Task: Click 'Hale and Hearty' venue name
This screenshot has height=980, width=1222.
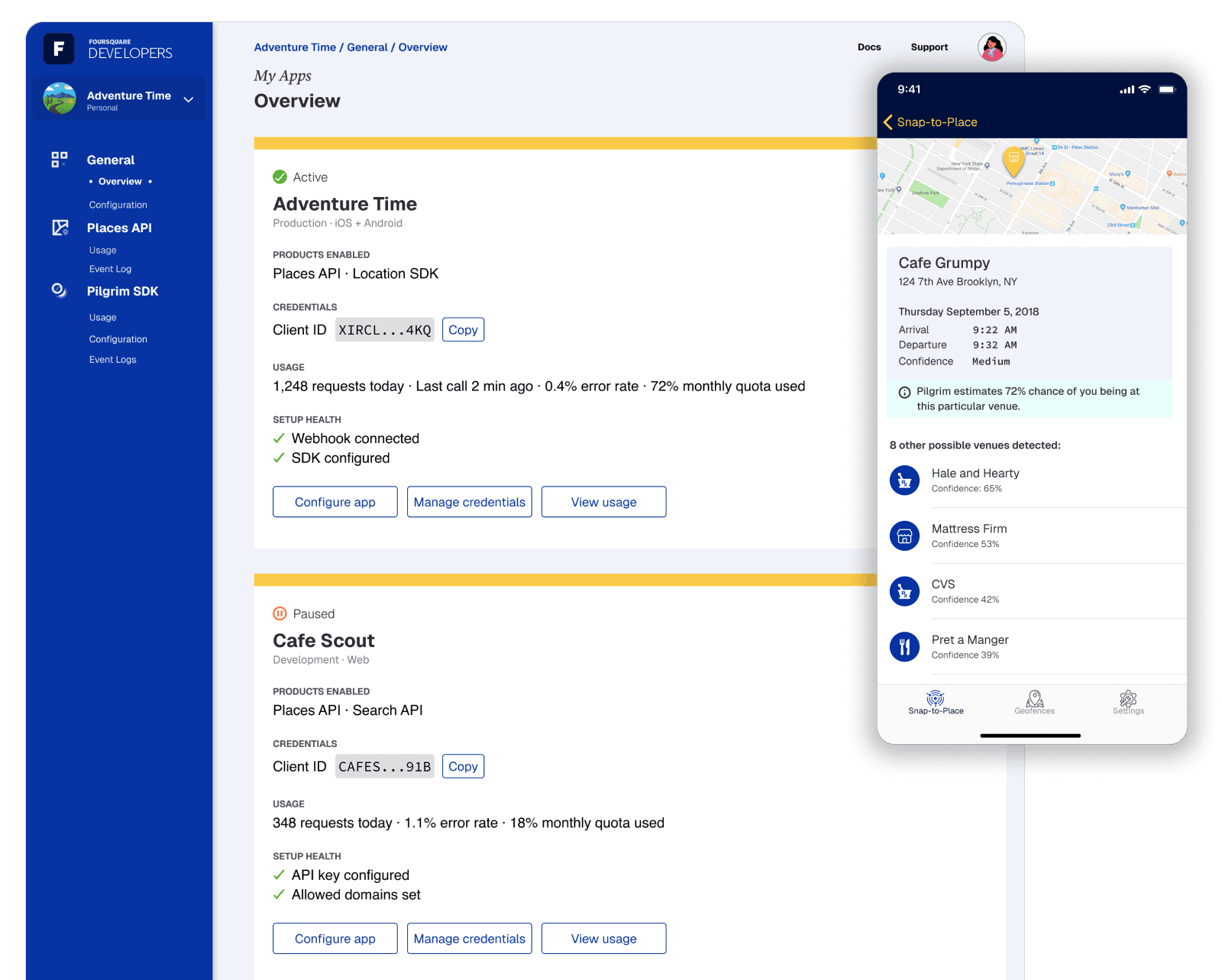Action: pos(975,474)
